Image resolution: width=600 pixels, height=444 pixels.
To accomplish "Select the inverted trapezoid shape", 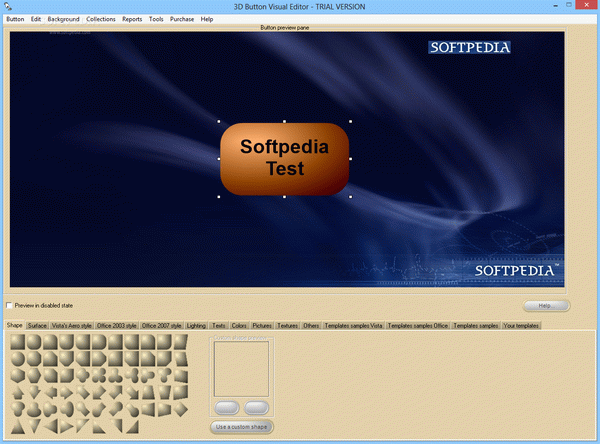I will pos(164,392).
